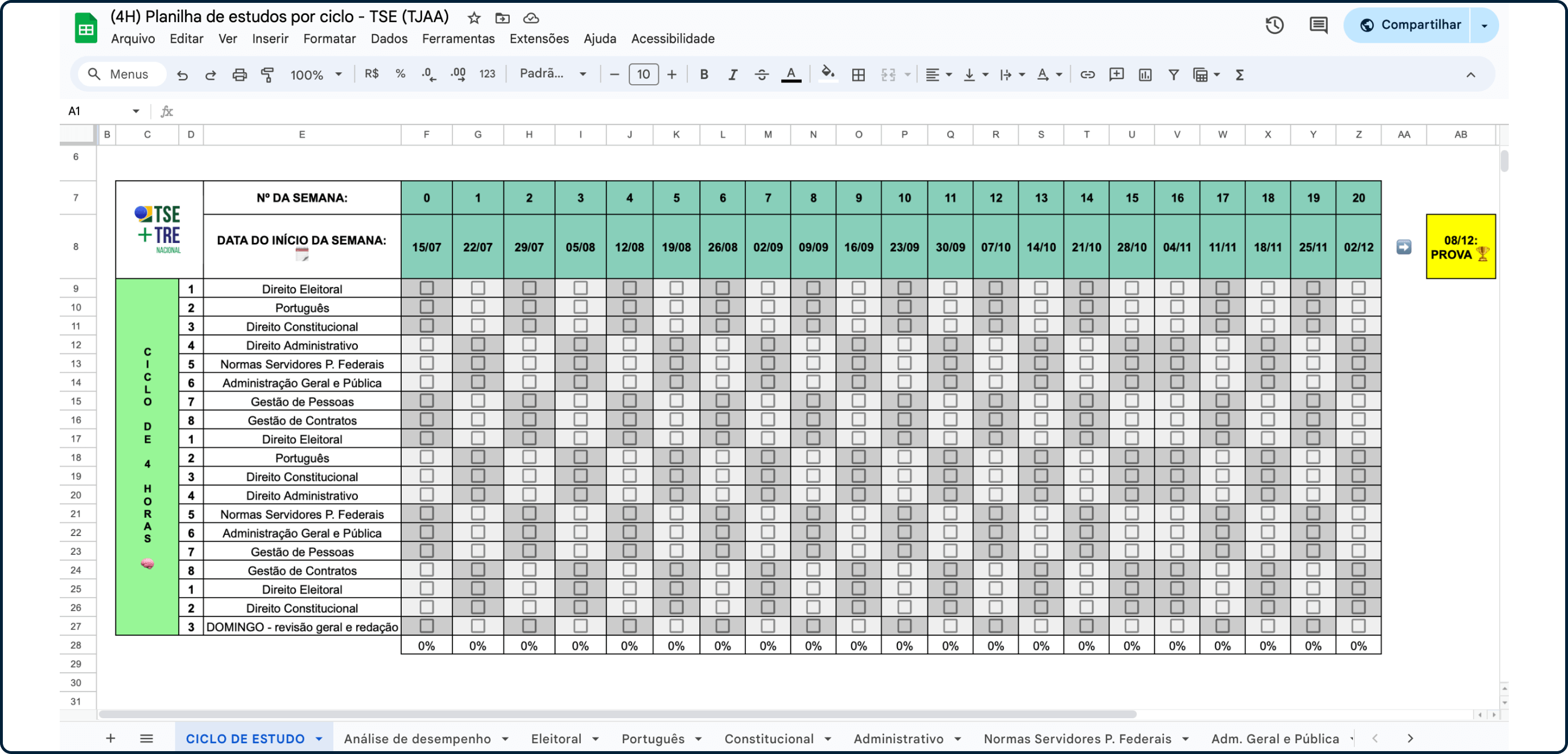The height and width of the screenshot is (754, 1568).
Task: Click the fill color bucket icon
Action: (x=827, y=75)
